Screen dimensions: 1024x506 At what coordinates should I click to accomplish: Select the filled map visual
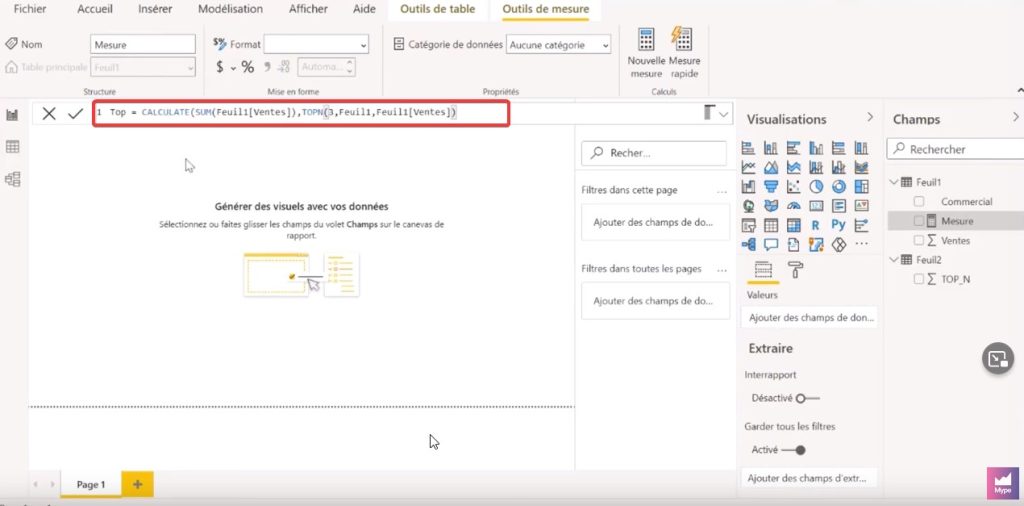pos(771,206)
